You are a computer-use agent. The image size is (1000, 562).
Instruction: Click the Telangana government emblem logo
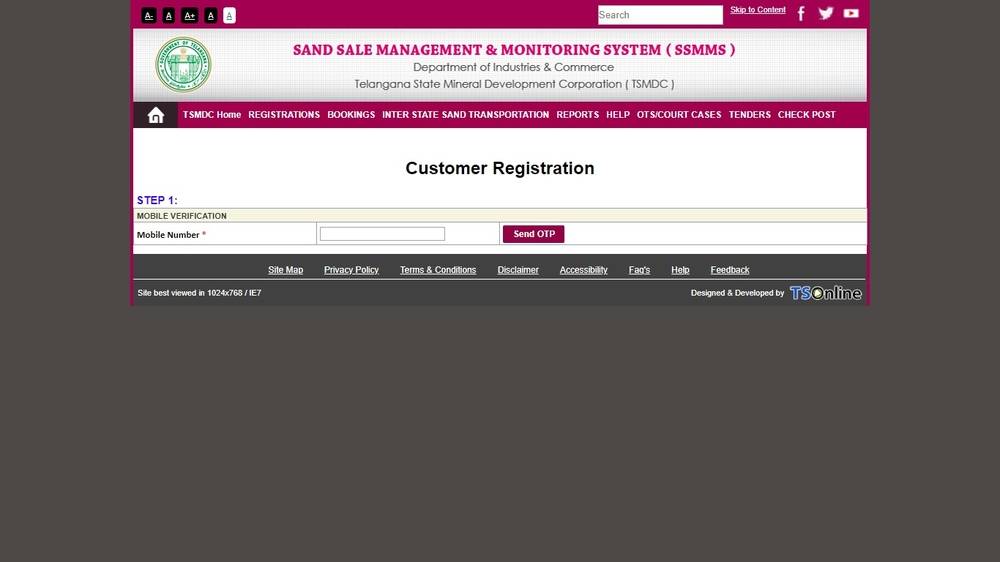pyautogui.click(x=183, y=65)
